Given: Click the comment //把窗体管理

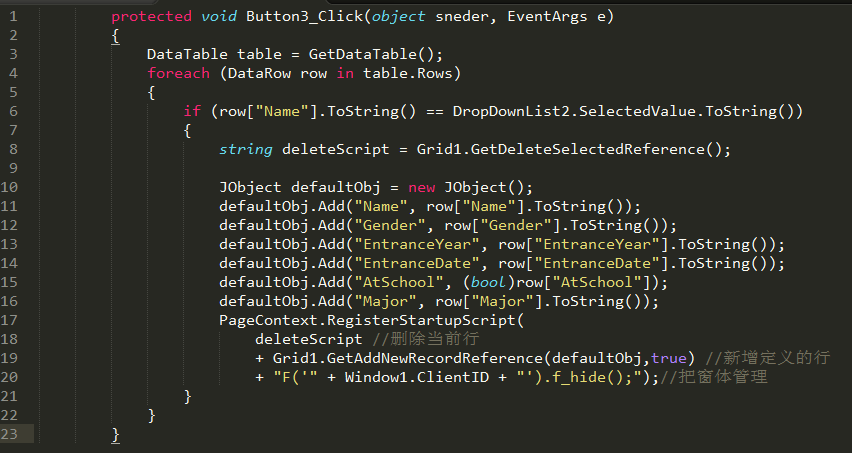Looking at the screenshot, I should click(x=713, y=377).
